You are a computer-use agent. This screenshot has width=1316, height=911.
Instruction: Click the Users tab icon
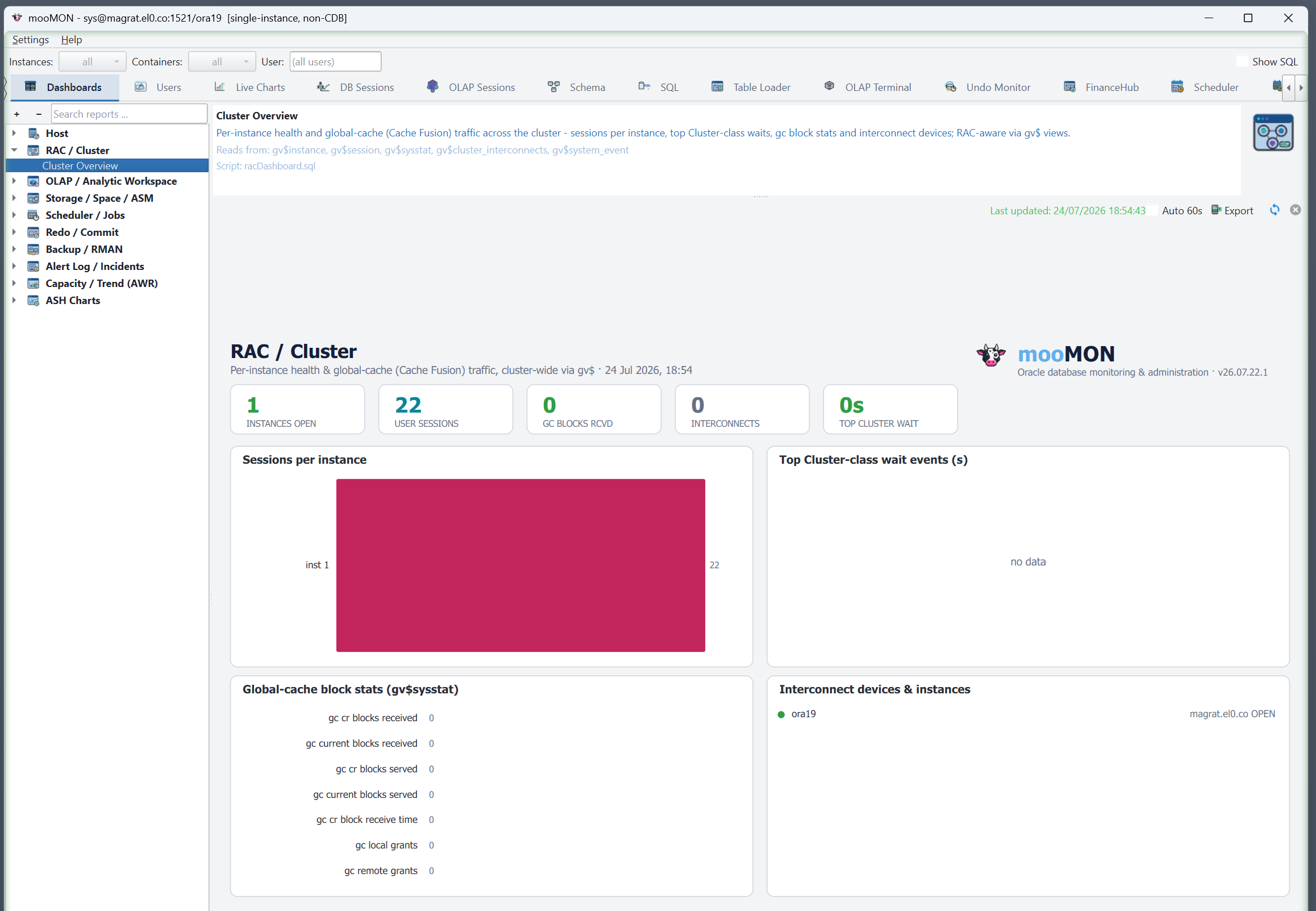click(140, 87)
